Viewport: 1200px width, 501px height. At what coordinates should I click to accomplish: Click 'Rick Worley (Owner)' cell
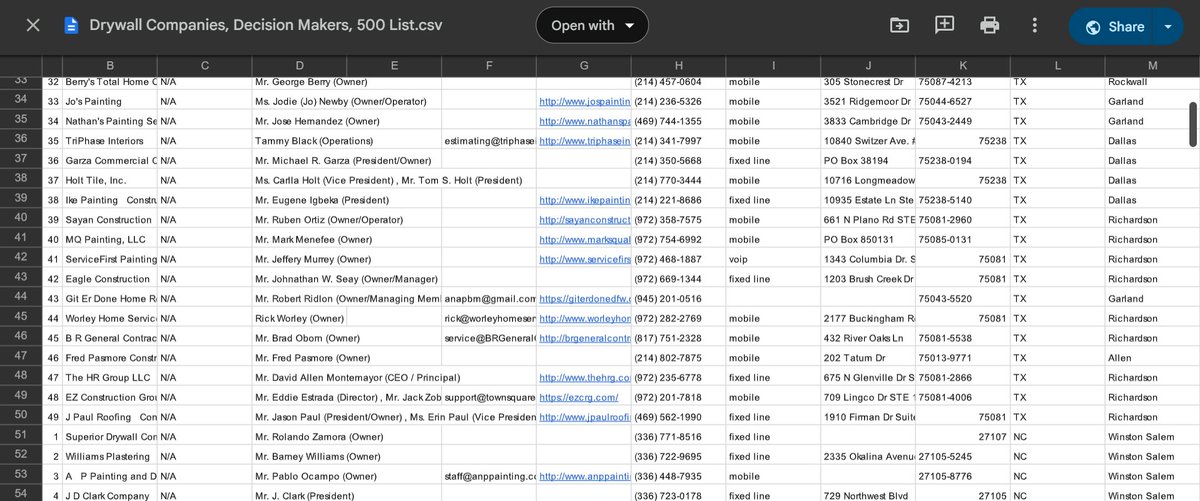(299, 318)
